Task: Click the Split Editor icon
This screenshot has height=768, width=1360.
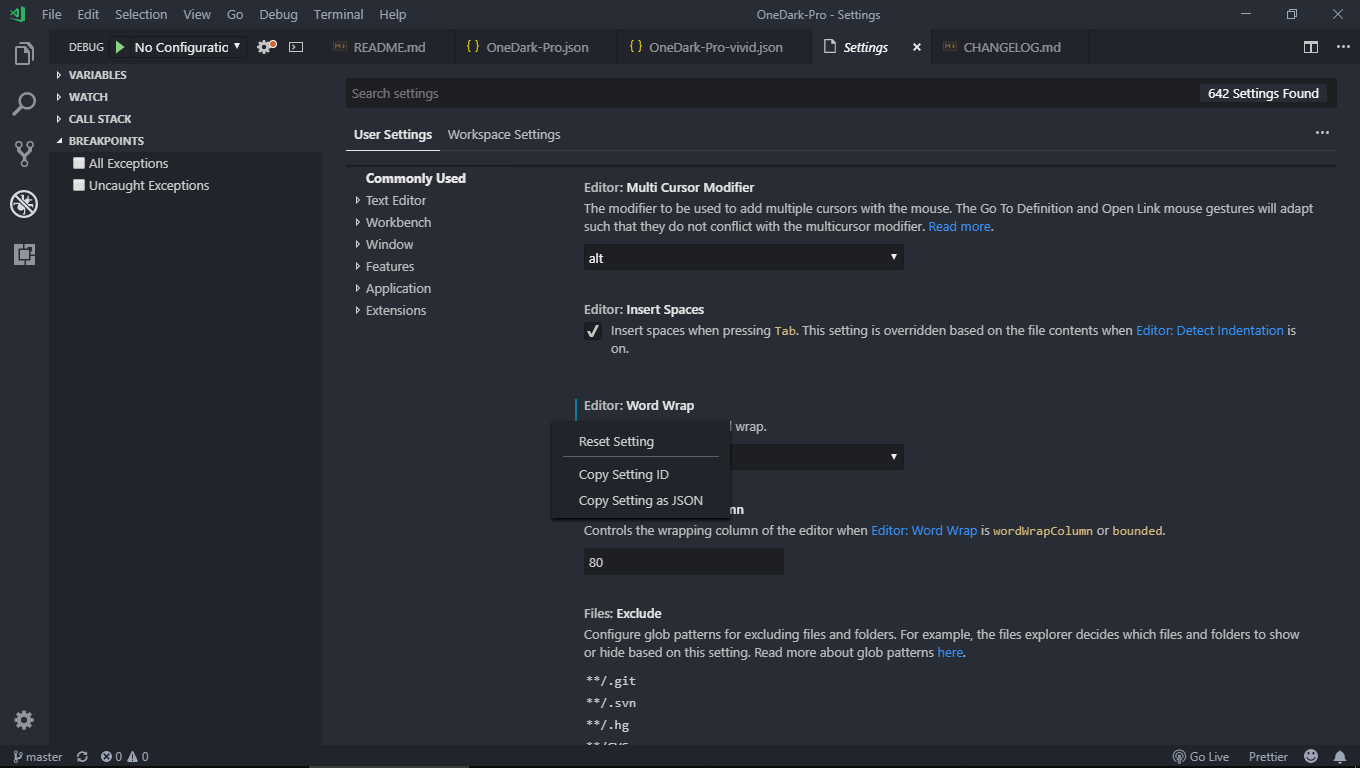Action: (1310, 46)
